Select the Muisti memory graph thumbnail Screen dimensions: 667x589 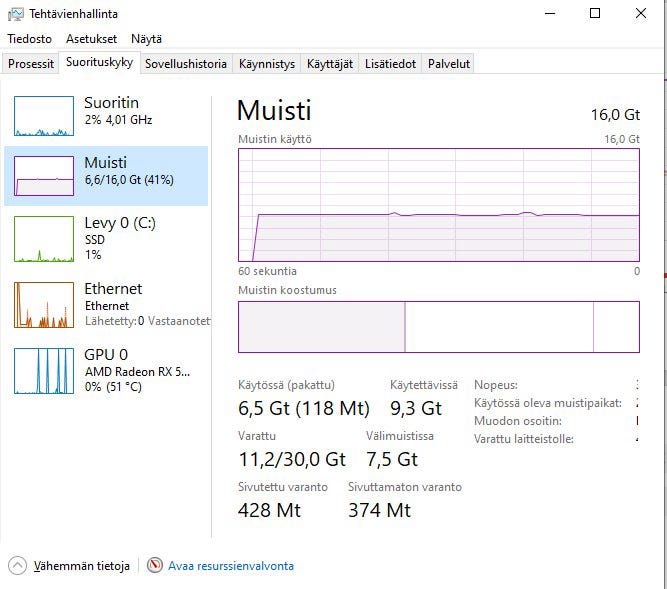click(44, 176)
